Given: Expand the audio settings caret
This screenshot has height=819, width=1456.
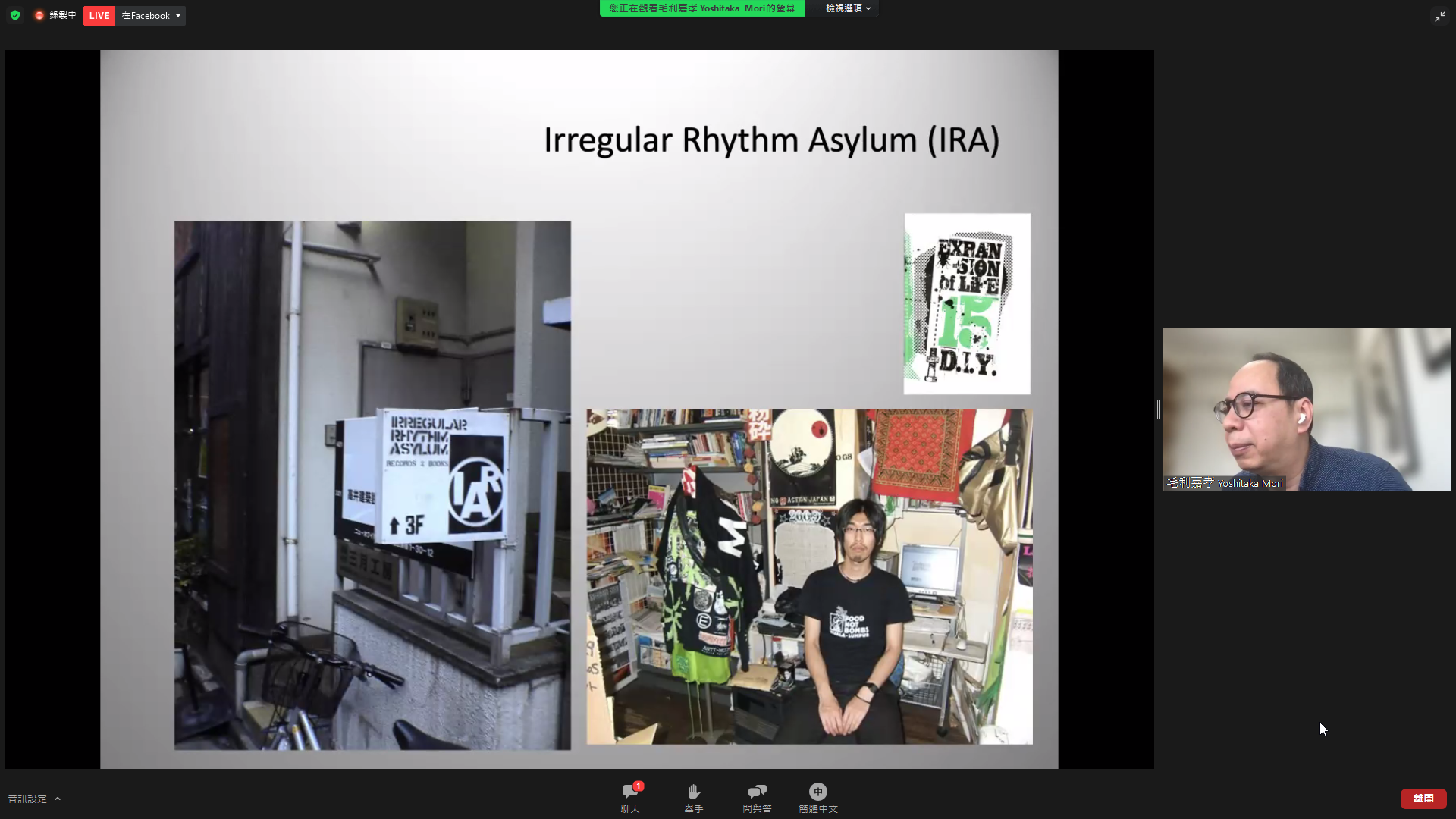Looking at the screenshot, I should [58, 799].
